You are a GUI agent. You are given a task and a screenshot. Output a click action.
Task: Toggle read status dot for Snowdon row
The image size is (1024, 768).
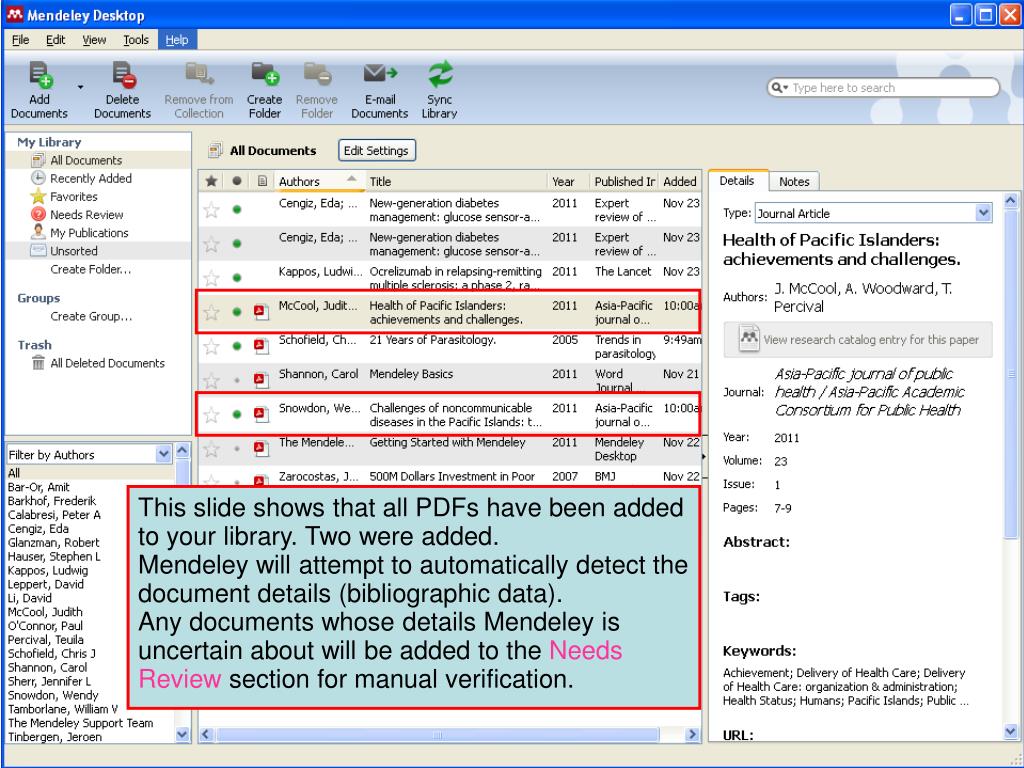(237, 415)
